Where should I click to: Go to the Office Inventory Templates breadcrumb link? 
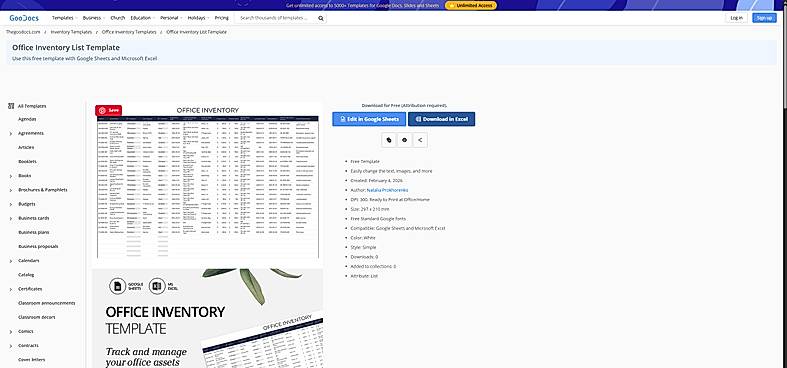(x=129, y=32)
